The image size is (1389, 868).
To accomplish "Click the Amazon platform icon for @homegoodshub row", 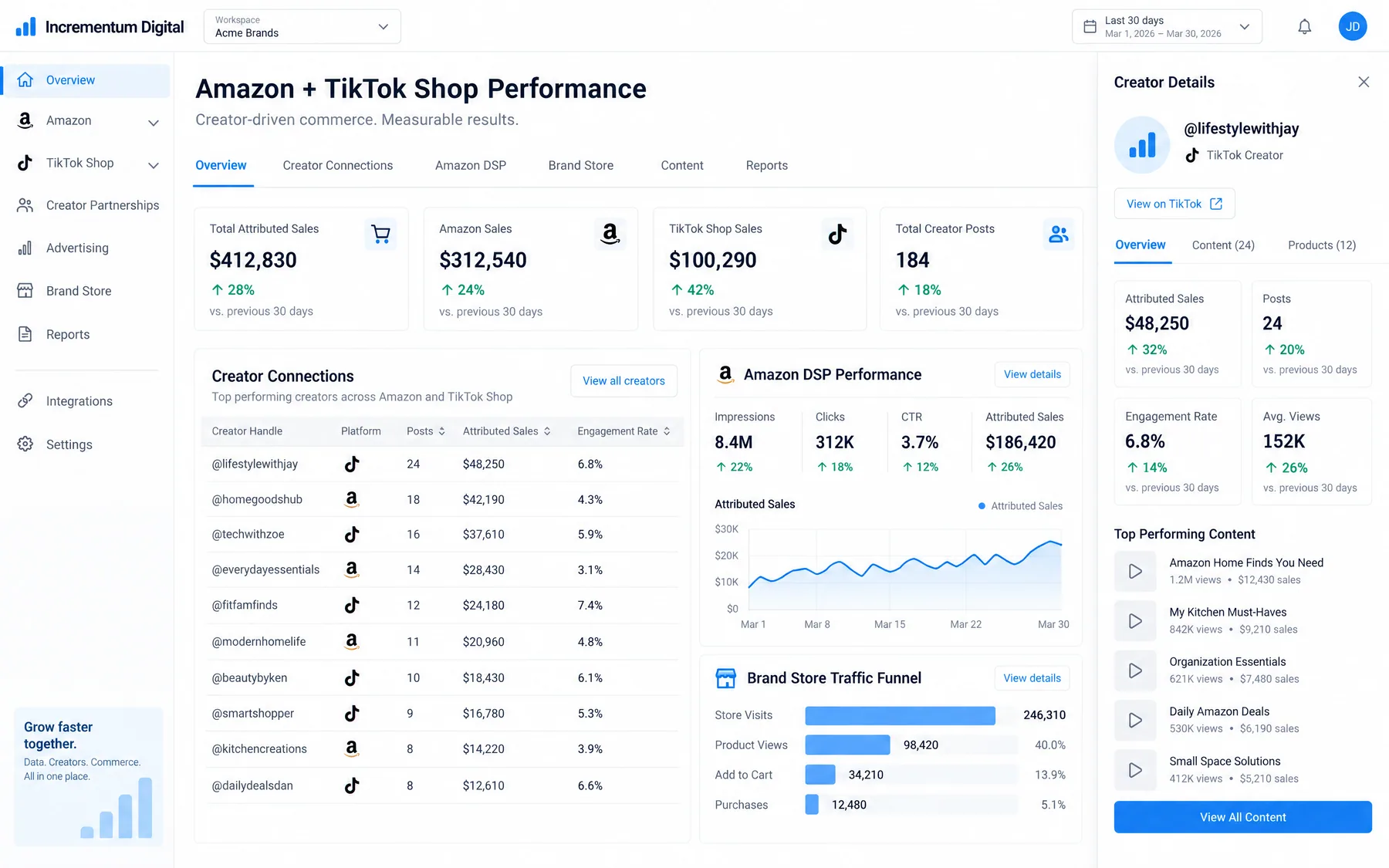I will click(x=352, y=499).
